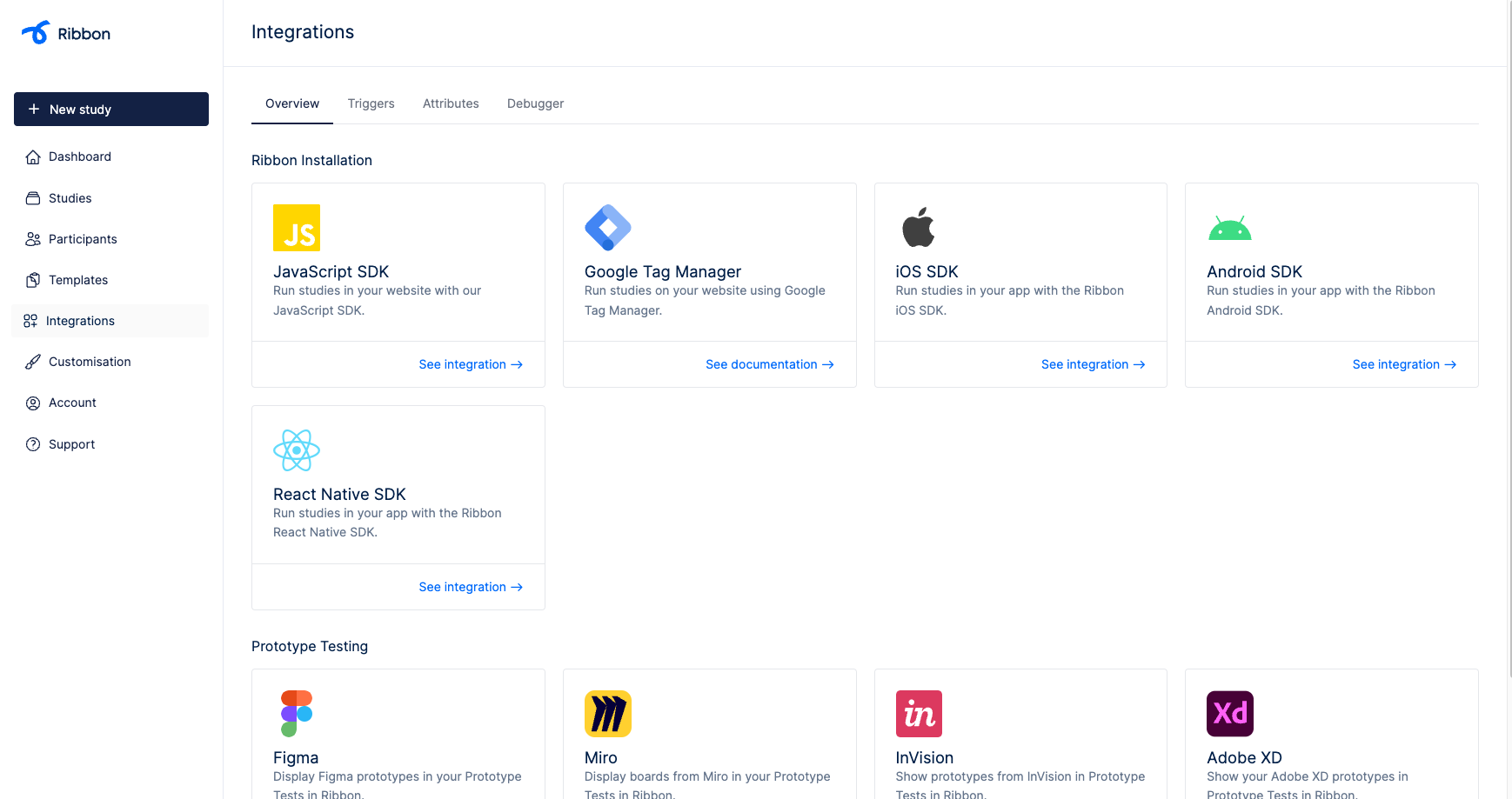
Task: Open JavaScript SDK See integration link
Action: pyautogui.click(x=471, y=364)
